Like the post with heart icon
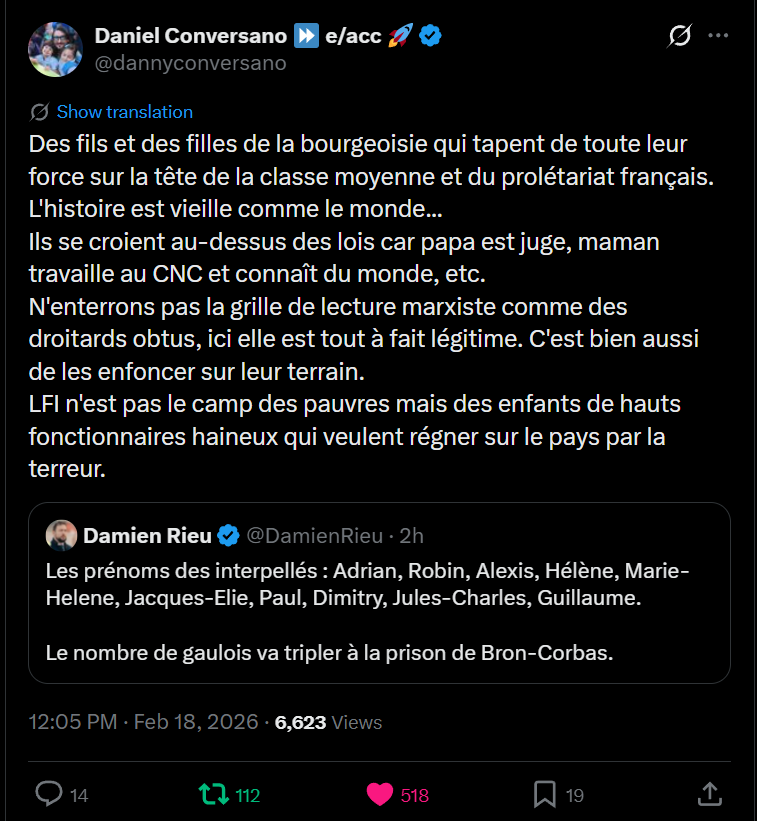This screenshot has height=821, width=757. (380, 794)
